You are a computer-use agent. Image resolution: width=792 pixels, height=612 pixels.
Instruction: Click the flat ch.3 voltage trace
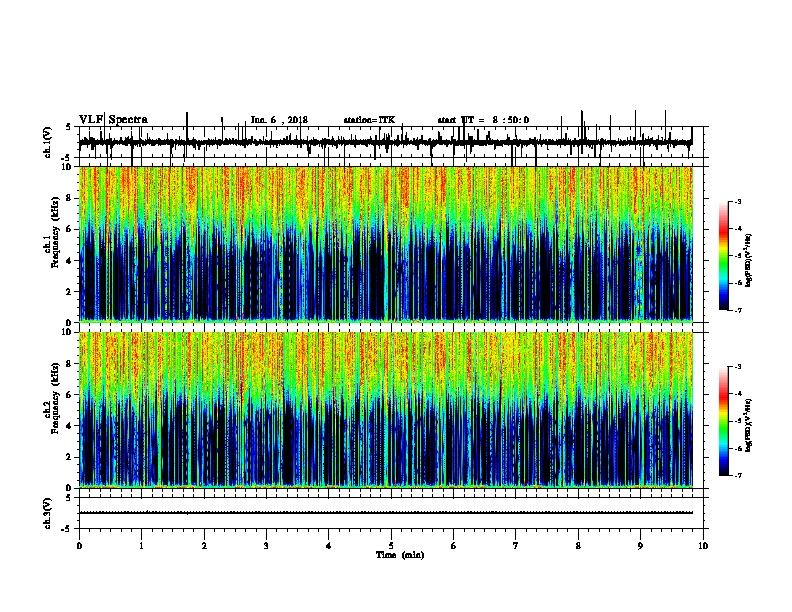(x=386, y=513)
